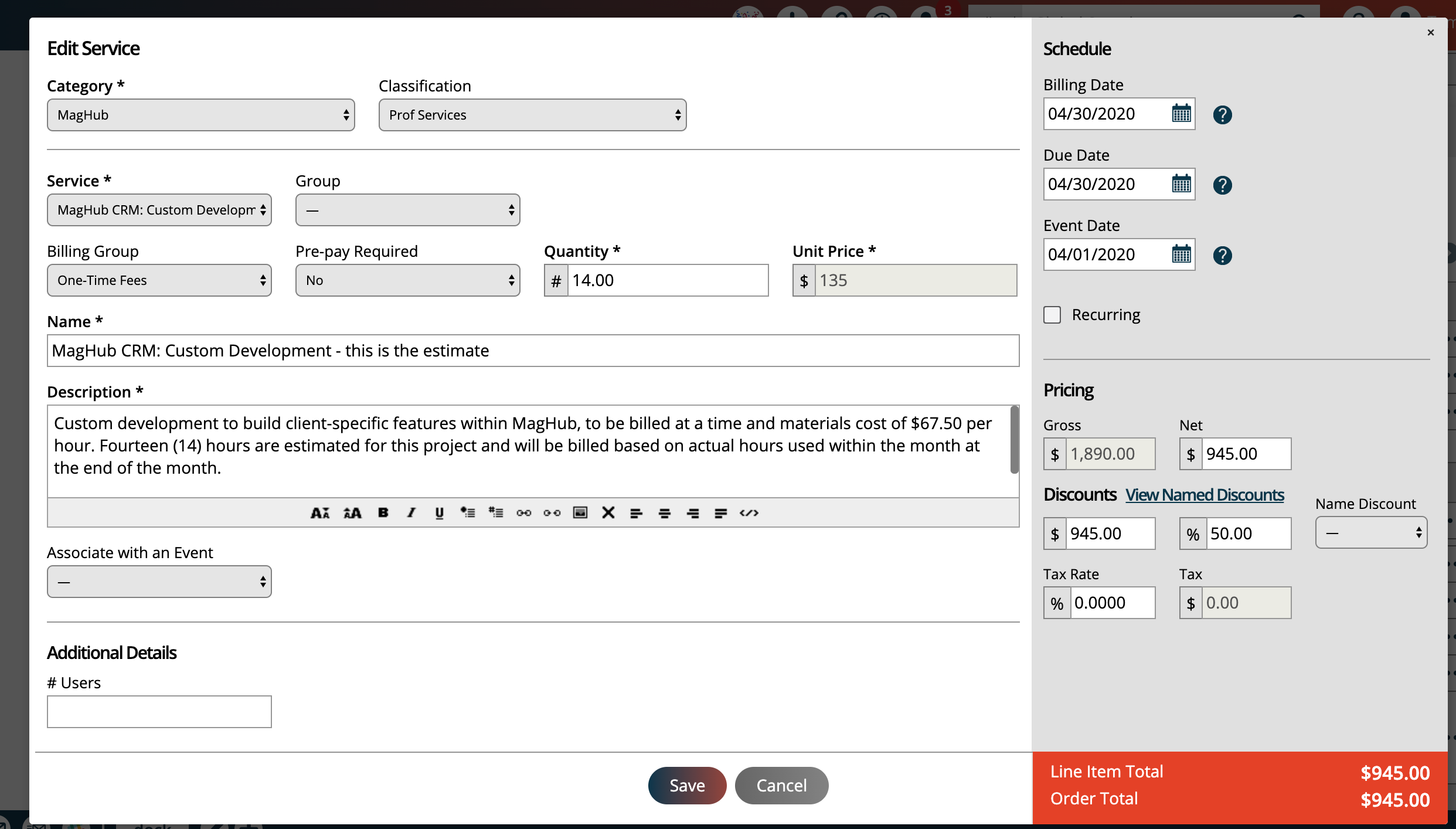The width and height of the screenshot is (1456, 829).
Task: Click the Event Date text field
Action: coord(1107,254)
